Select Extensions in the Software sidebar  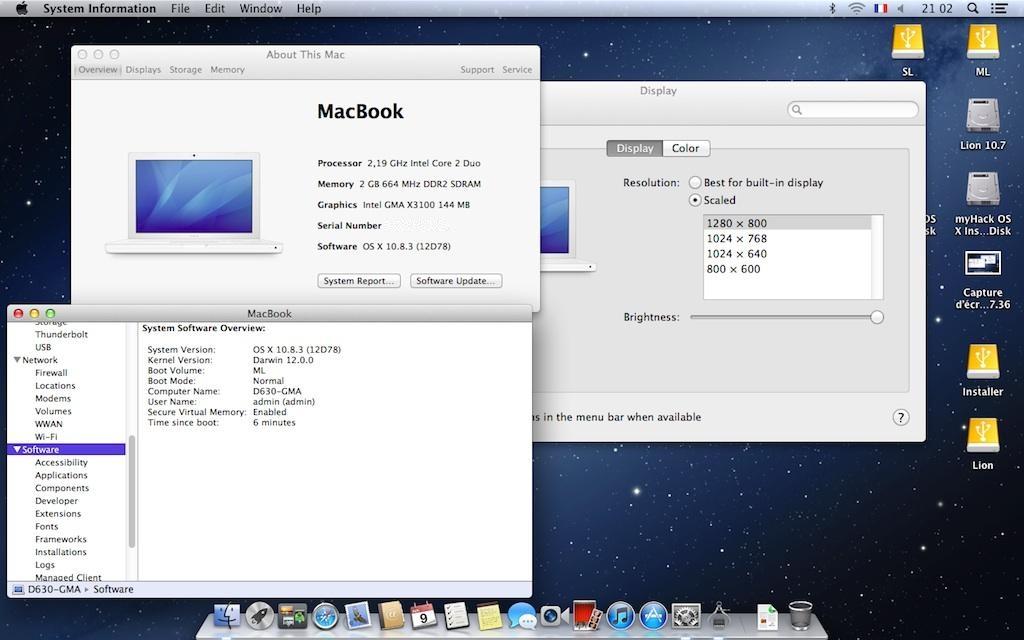click(58, 513)
